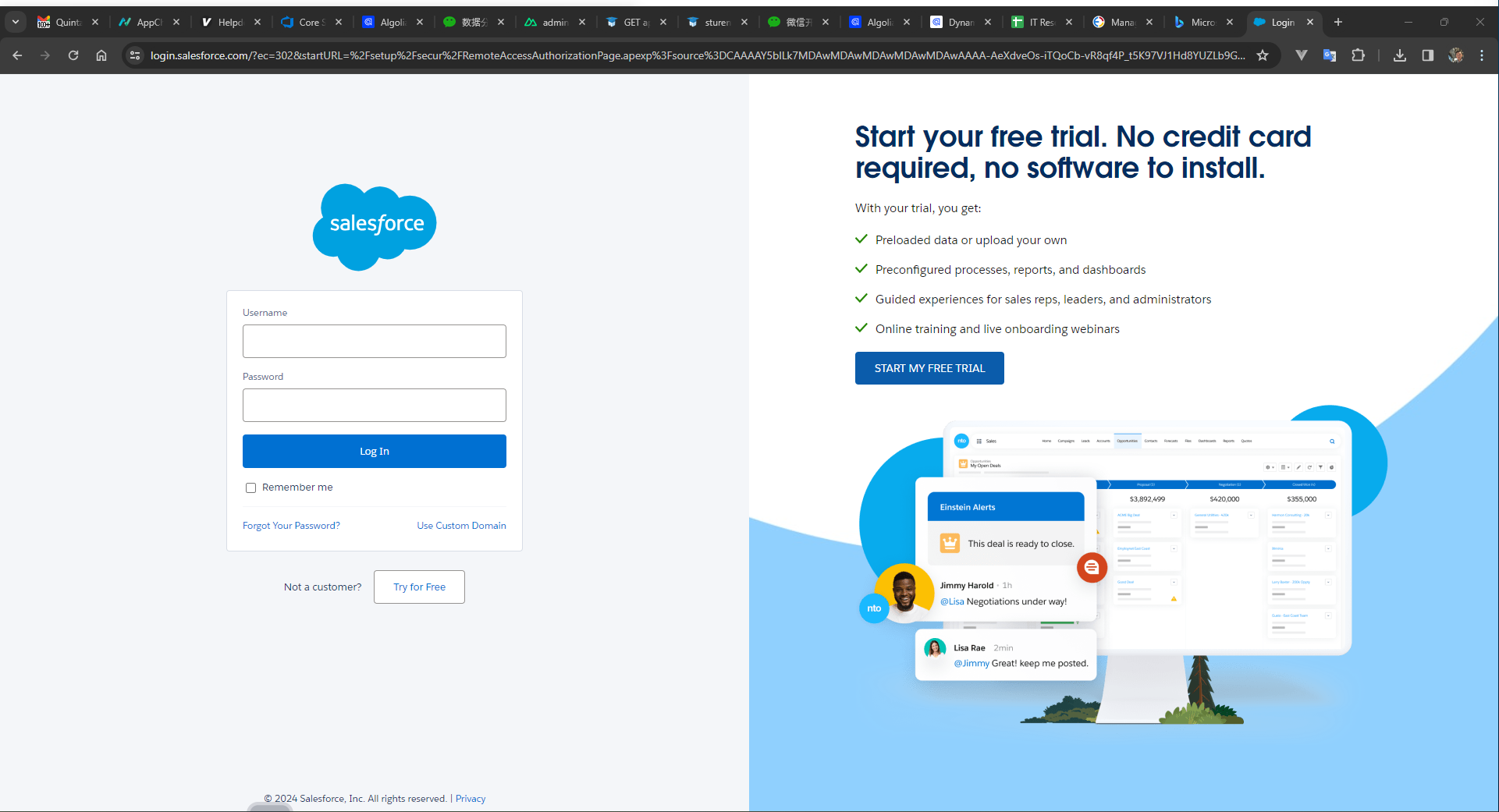Open the tab search dropdown arrow

click(x=16, y=22)
